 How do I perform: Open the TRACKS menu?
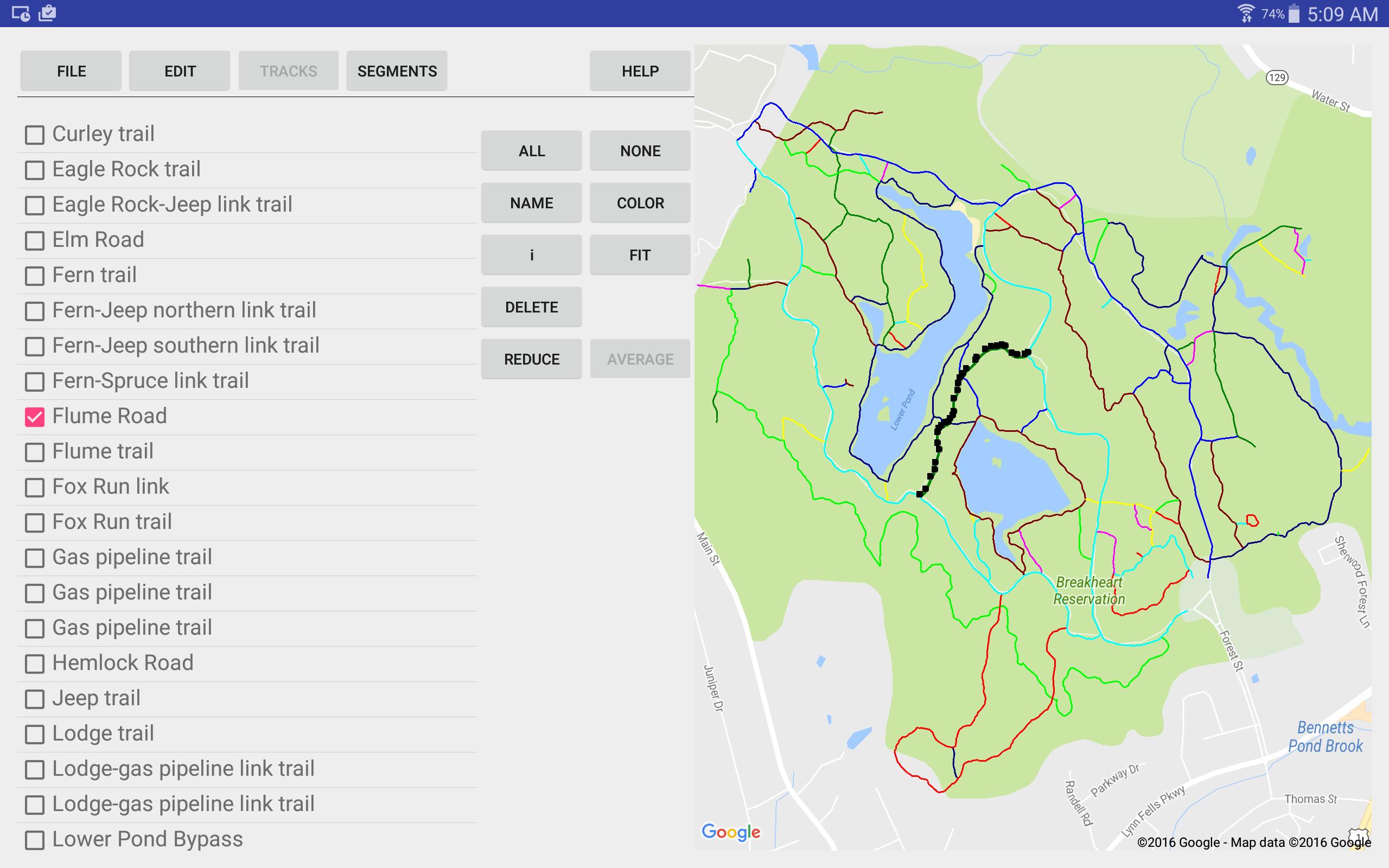(x=288, y=71)
